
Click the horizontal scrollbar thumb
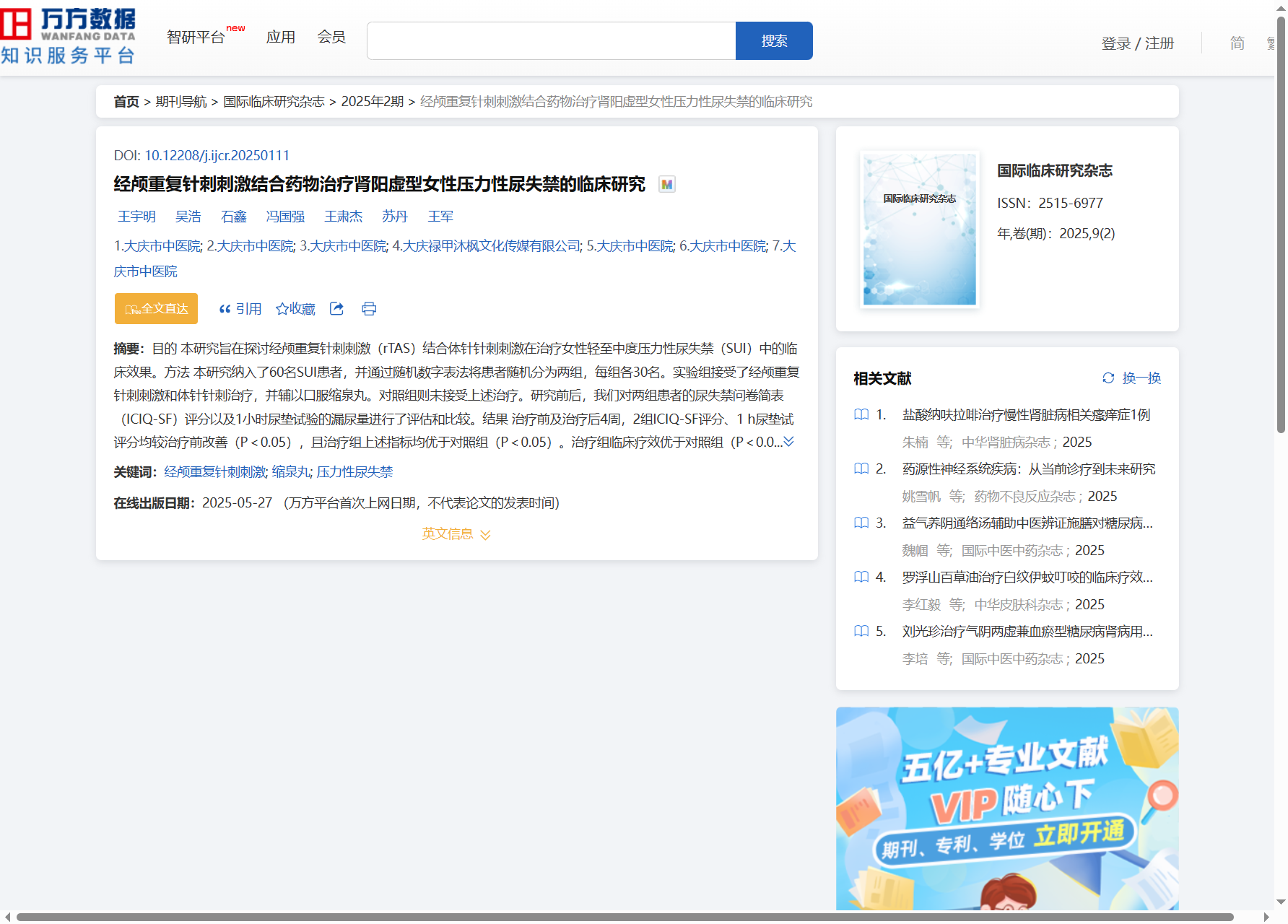click(625, 918)
